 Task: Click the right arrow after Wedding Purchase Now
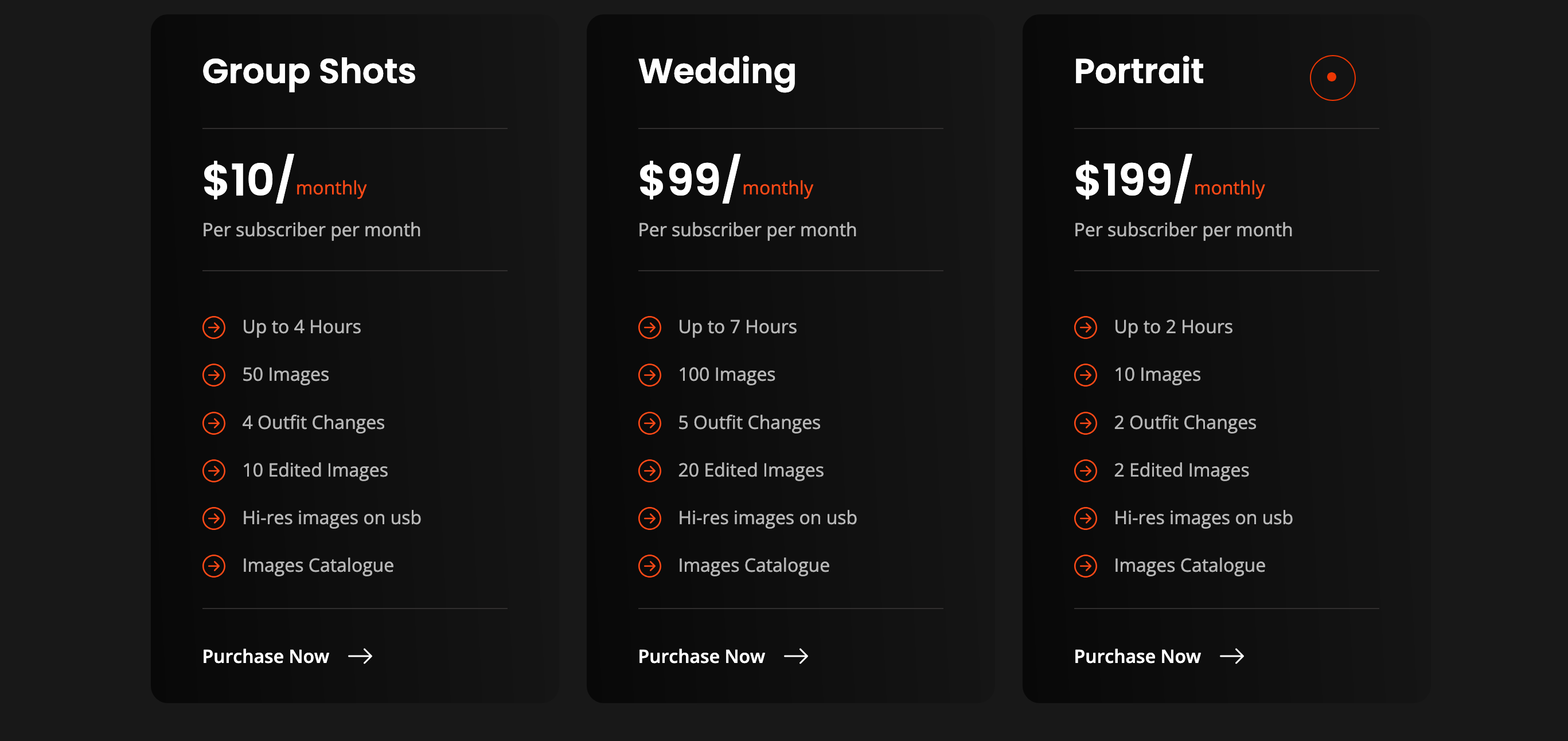[x=795, y=656]
